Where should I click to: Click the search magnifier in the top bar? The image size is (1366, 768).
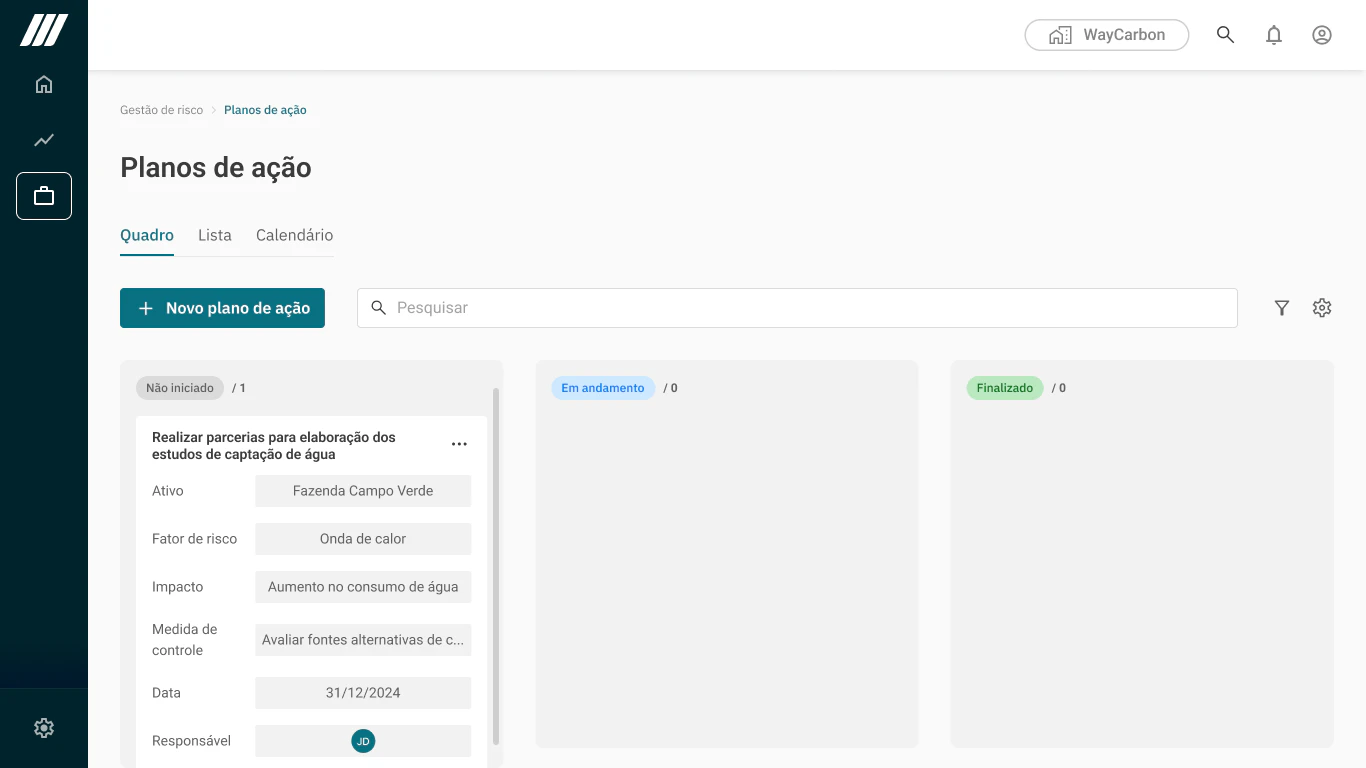[1225, 34]
